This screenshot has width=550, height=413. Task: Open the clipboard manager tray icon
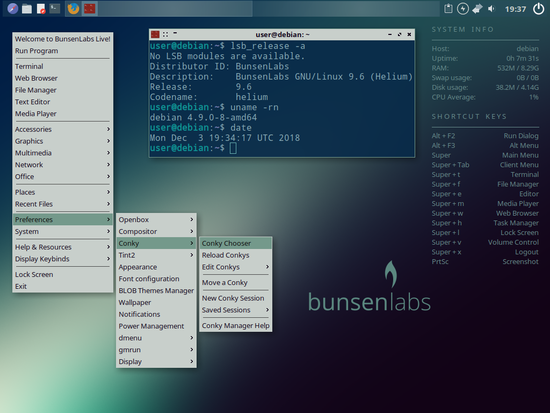(448, 9)
